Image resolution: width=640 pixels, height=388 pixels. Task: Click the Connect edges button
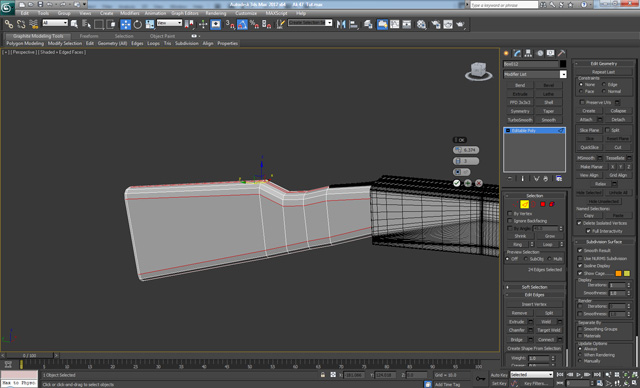[546, 339]
